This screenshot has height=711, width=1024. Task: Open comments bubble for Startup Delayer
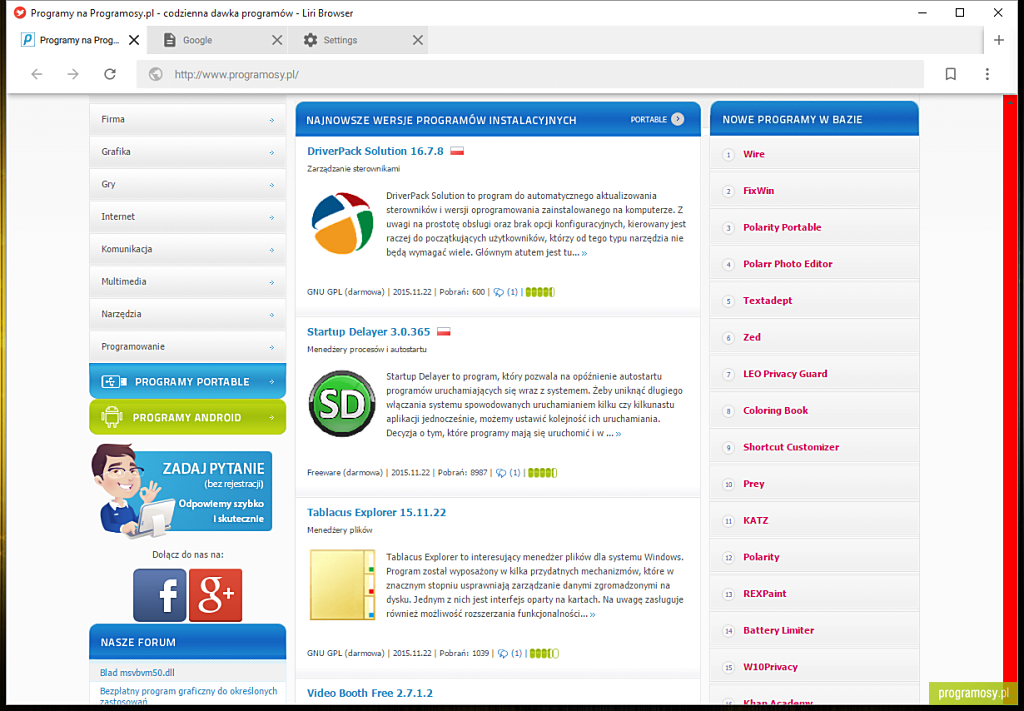click(502, 473)
